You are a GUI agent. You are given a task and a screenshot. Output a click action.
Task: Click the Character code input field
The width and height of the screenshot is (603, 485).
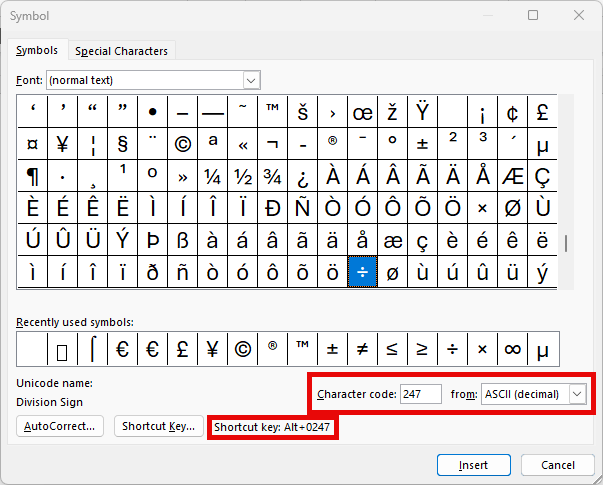coord(420,394)
